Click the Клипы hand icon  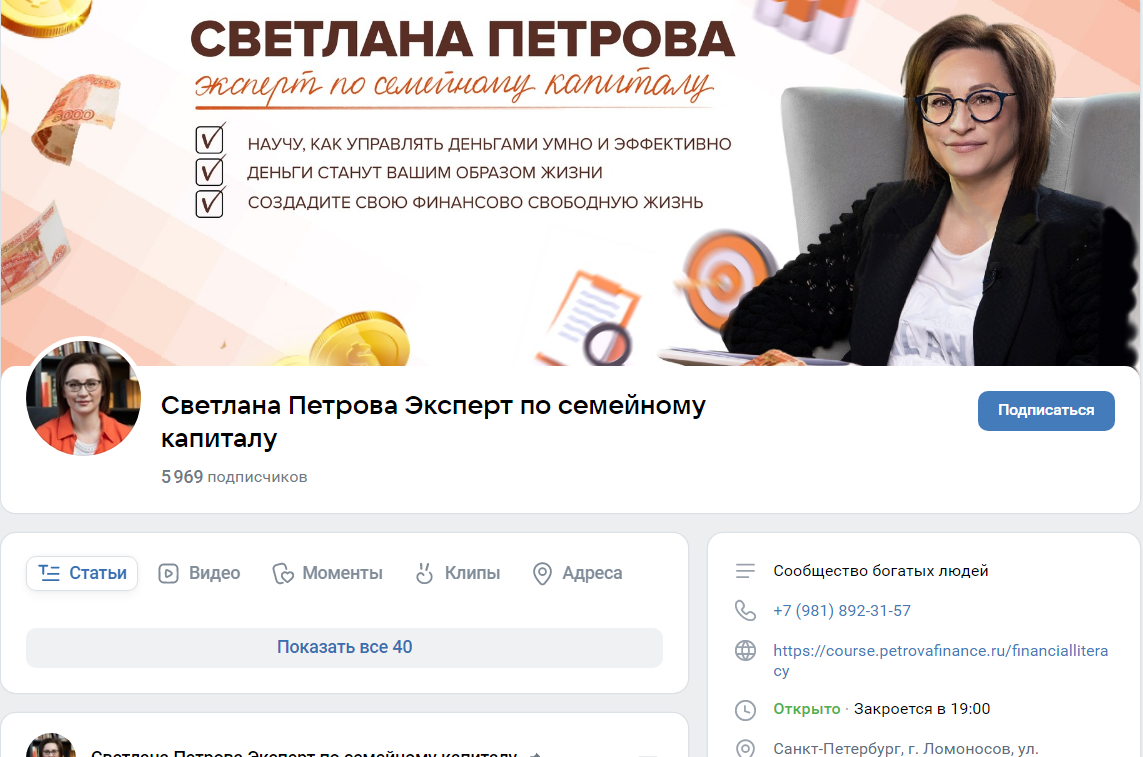point(424,573)
